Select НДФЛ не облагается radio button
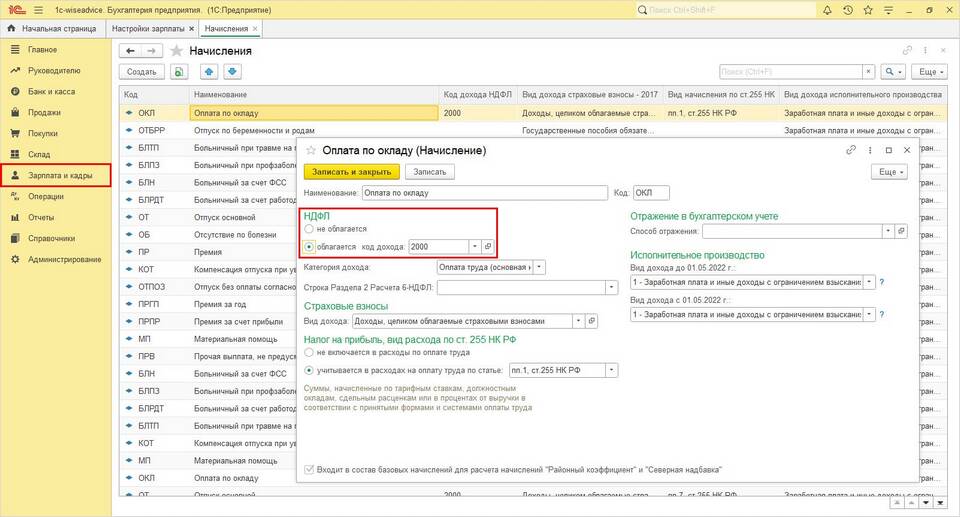 point(309,229)
